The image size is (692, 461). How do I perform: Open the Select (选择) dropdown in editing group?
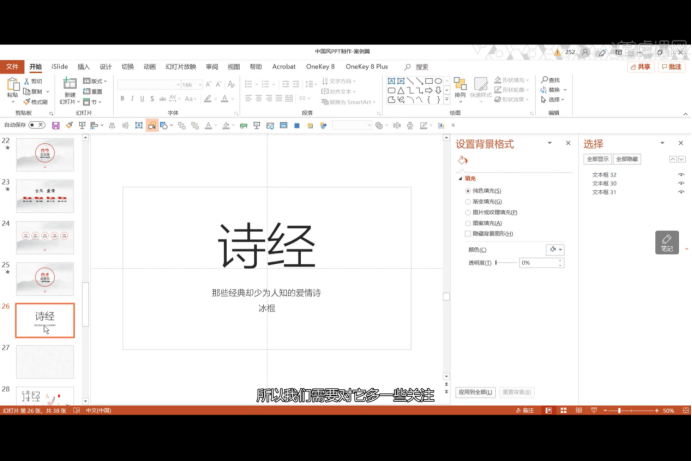[x=553, y=100]
